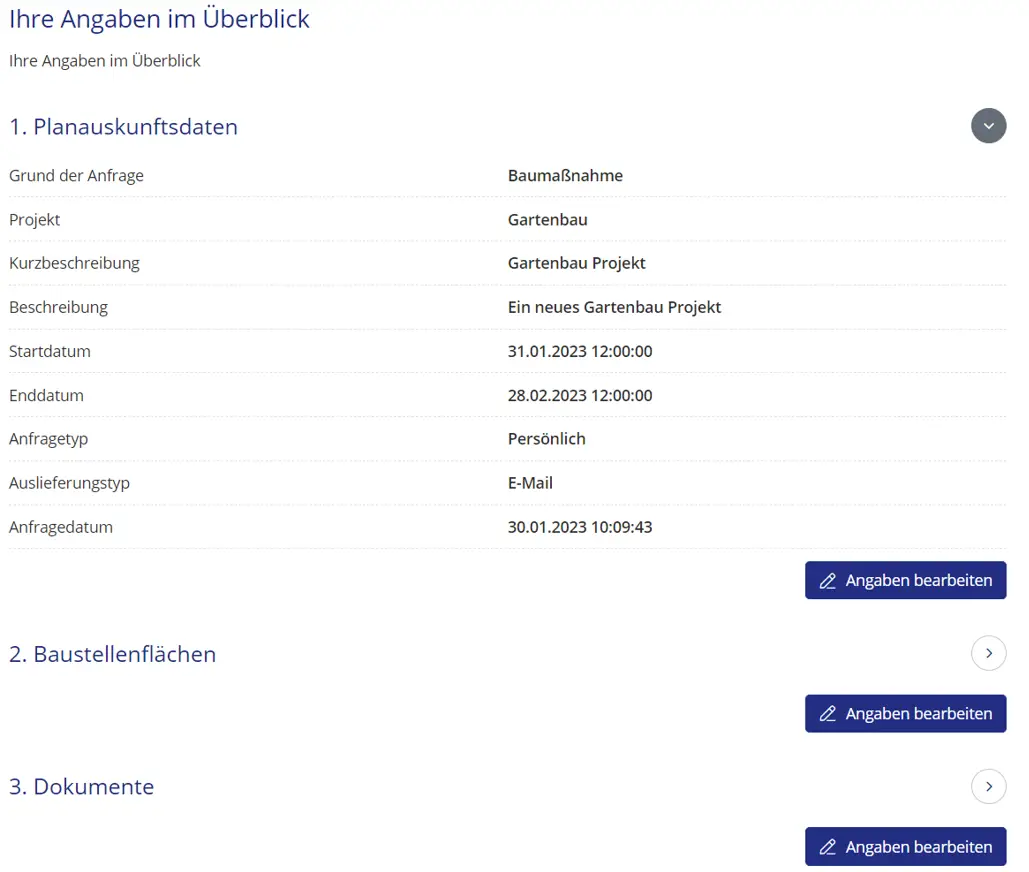Screen dimensions: 1029x872
Task: Select the section title 1. Planauskunftsdaten
Action: click(123, 126)
